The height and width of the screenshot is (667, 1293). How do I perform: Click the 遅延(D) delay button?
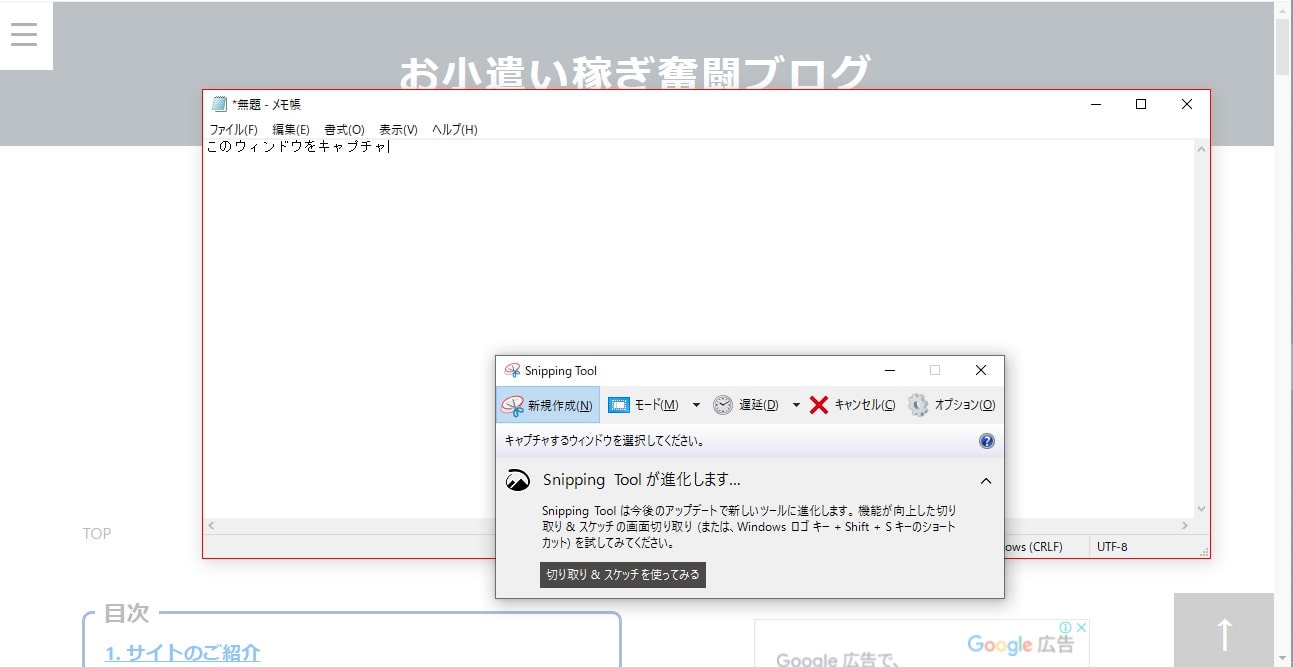(746, 405)
